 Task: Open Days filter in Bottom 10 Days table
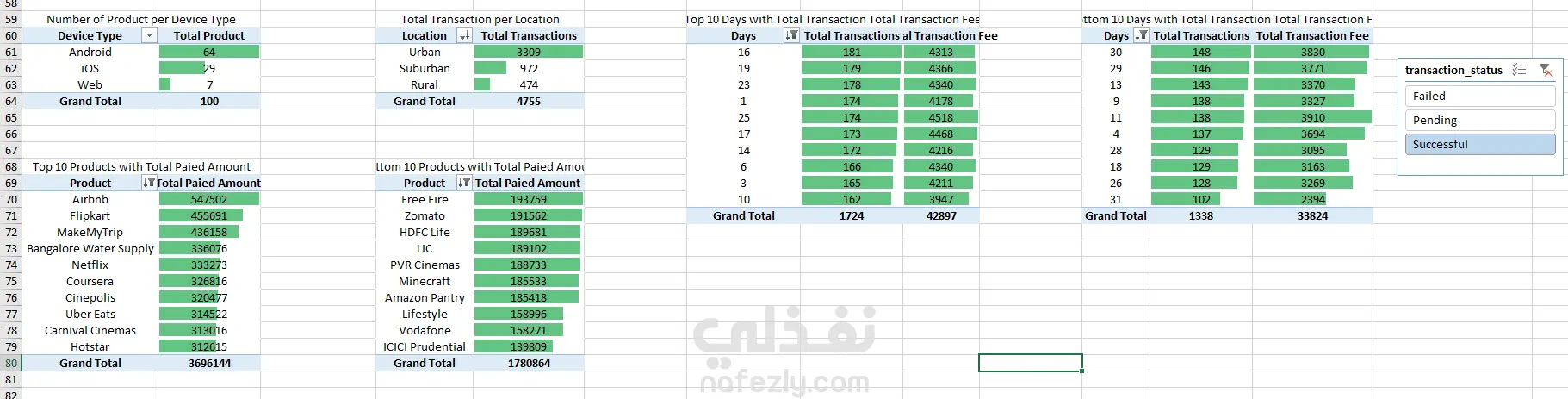click(1142, 35)
